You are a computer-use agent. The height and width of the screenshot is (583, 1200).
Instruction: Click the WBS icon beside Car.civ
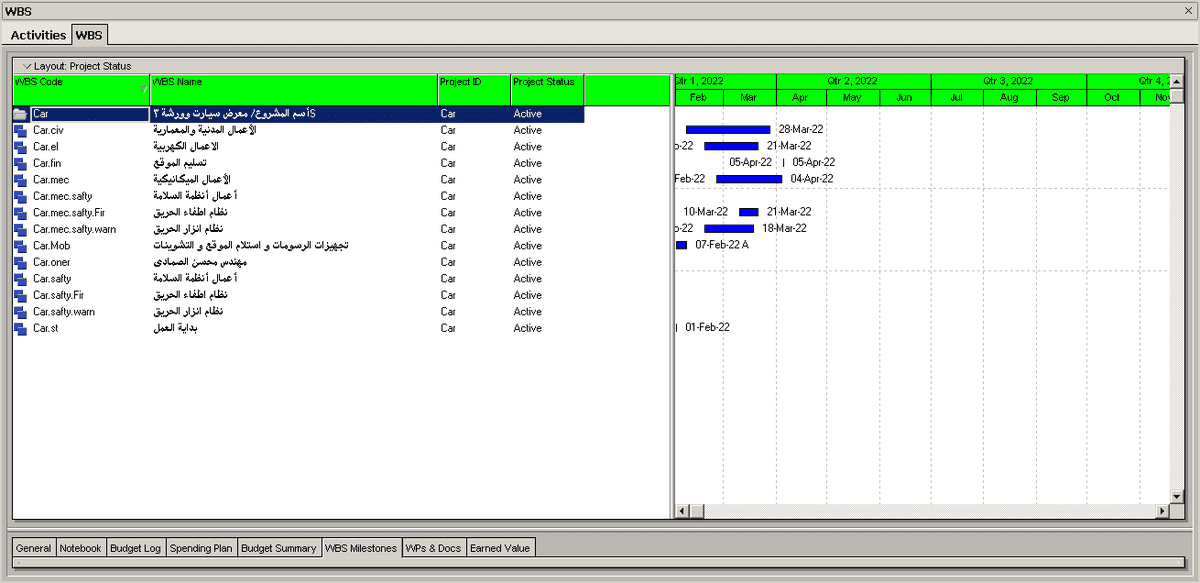(20, 130)
